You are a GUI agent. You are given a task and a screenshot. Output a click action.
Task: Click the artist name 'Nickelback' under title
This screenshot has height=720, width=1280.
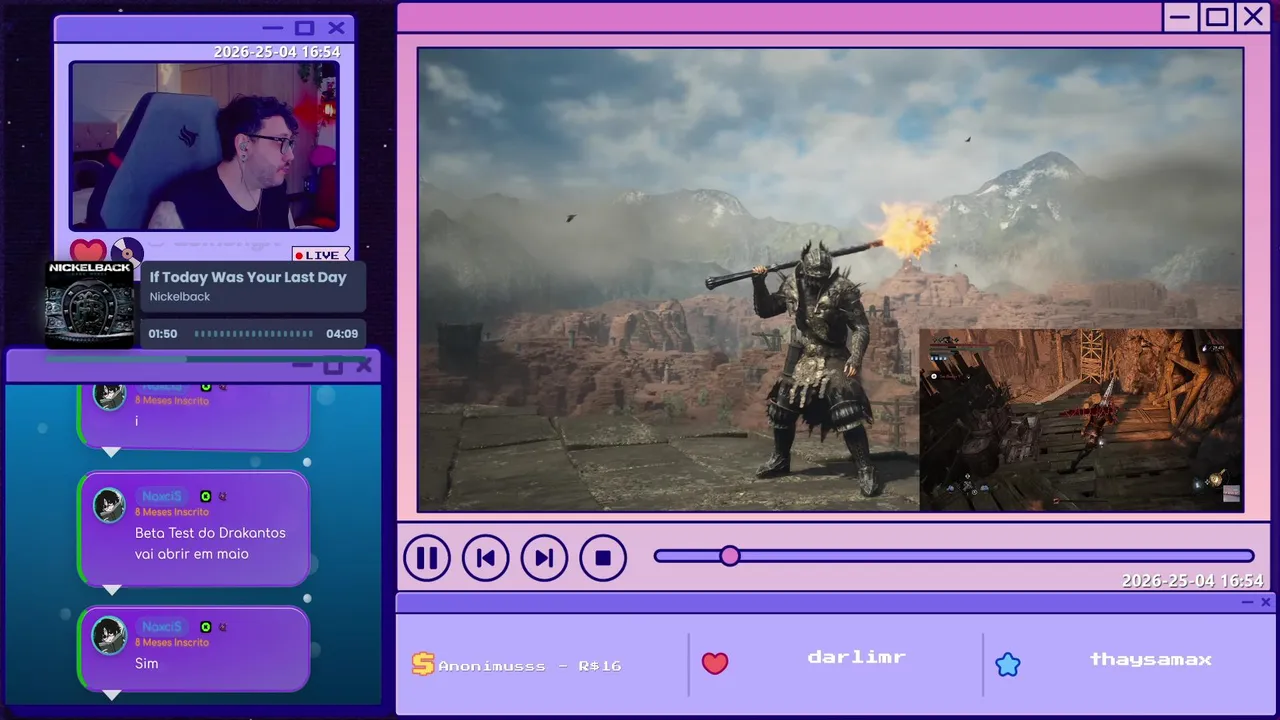(x=180, y=297)
